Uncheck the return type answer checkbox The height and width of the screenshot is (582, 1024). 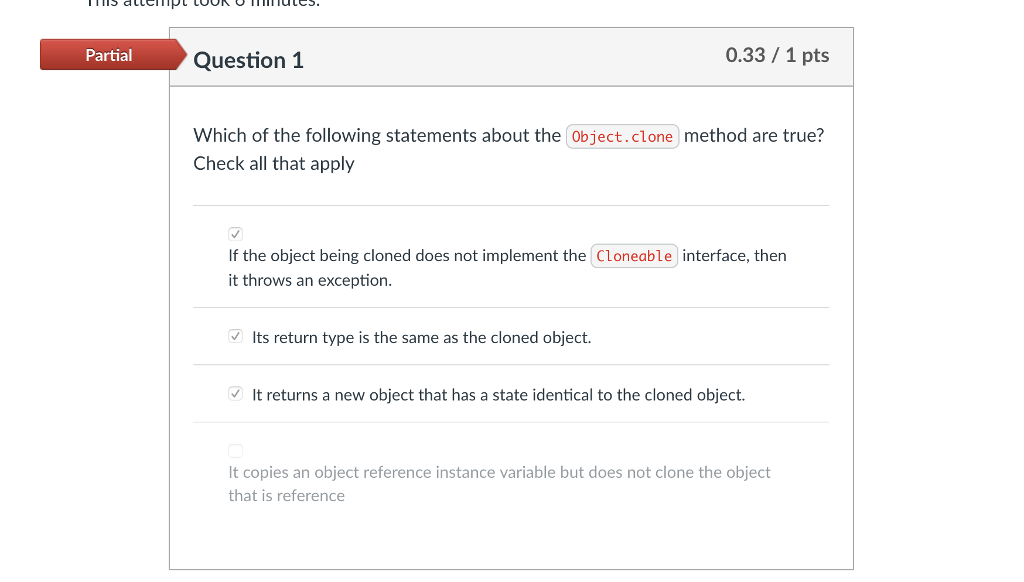(x=235, y=336)
